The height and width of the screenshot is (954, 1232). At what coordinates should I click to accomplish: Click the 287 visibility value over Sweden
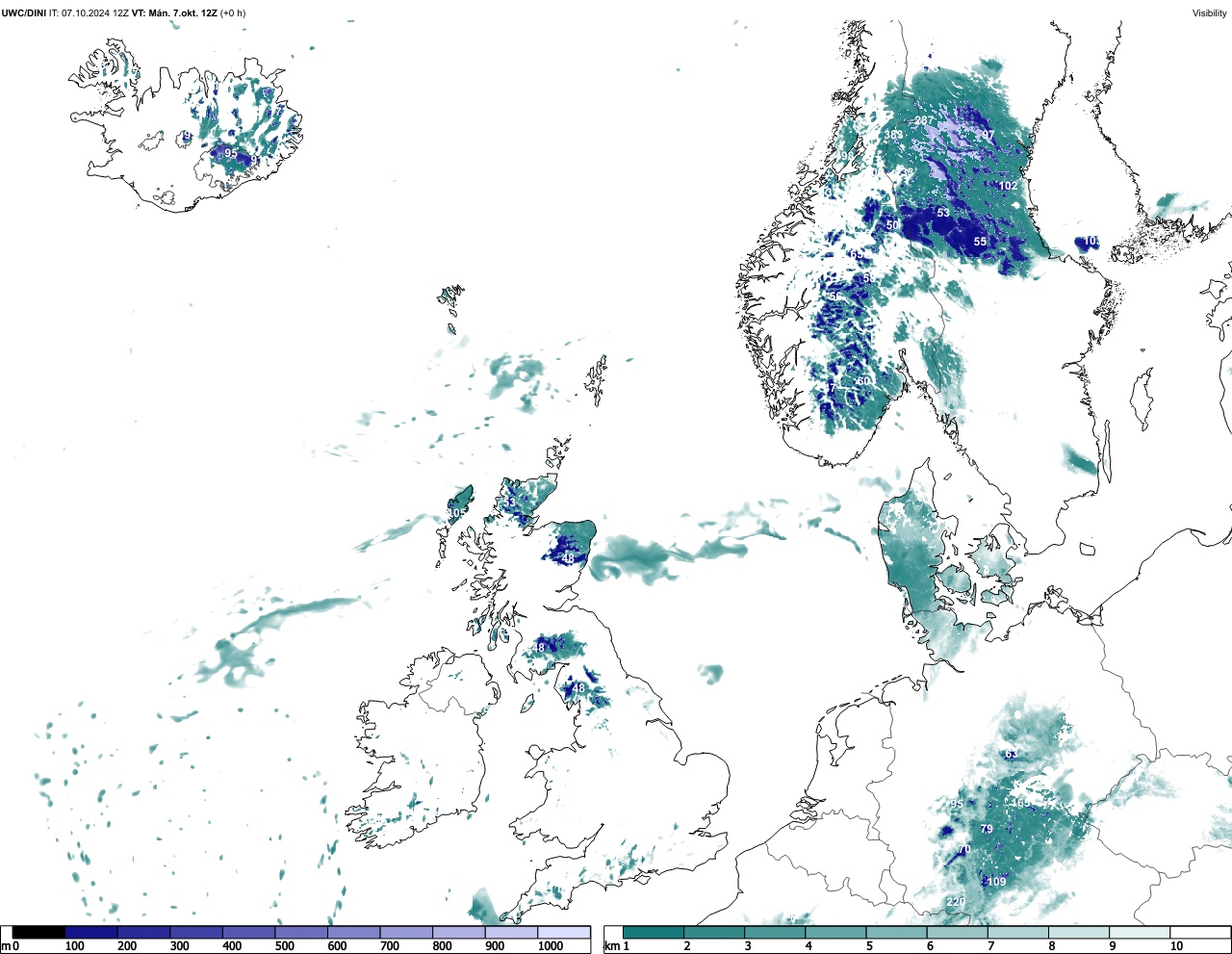point(923,120)
